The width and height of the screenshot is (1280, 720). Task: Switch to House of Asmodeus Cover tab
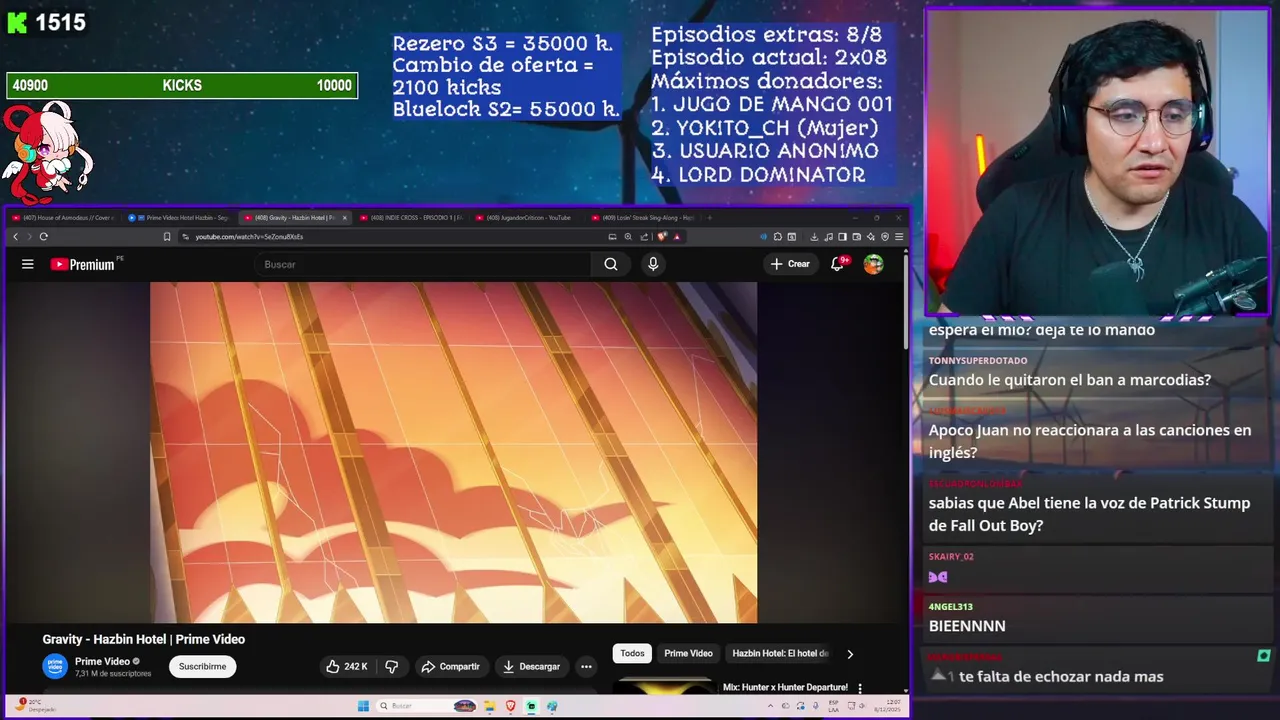coord(65,218)
